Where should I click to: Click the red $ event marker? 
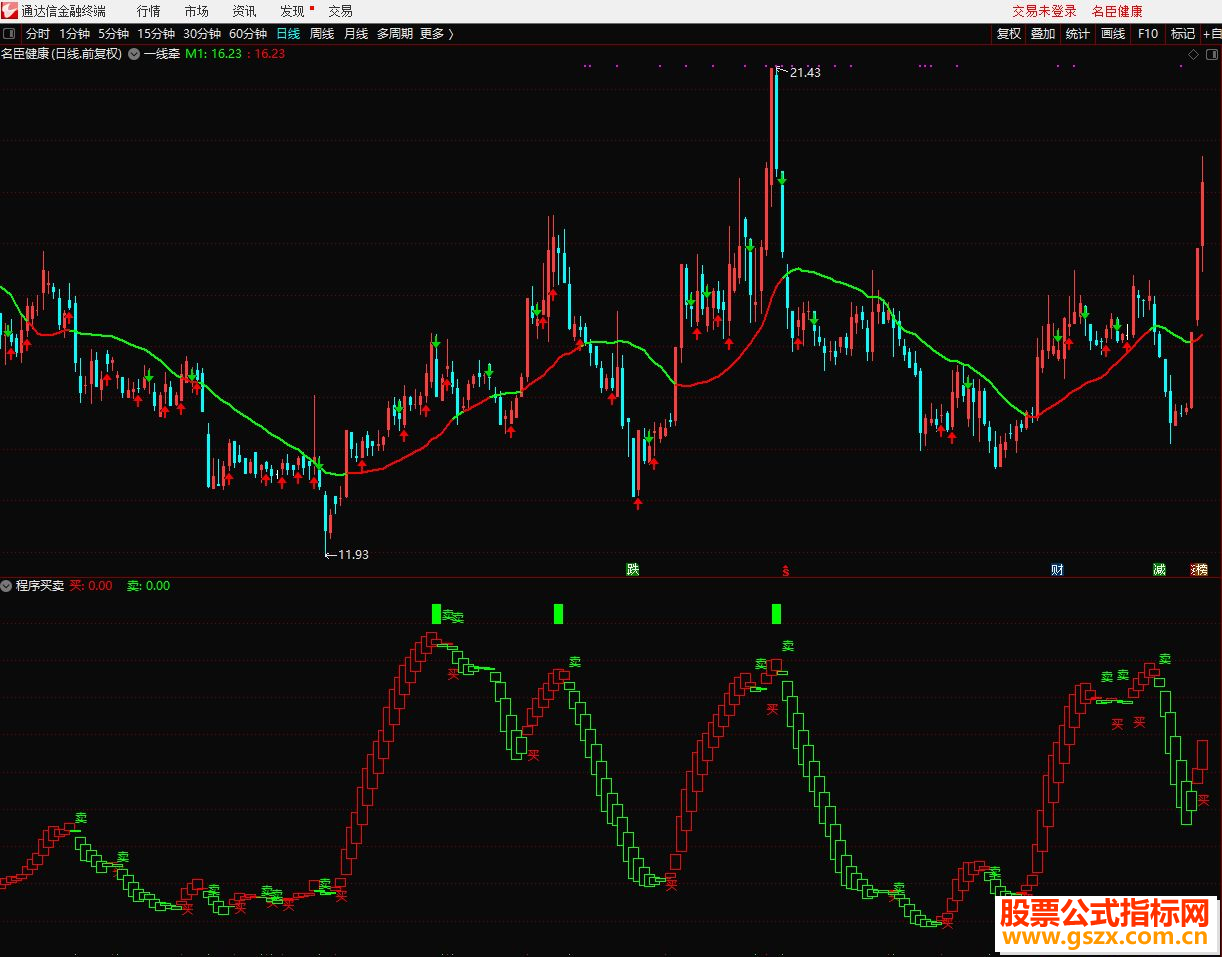786,571
